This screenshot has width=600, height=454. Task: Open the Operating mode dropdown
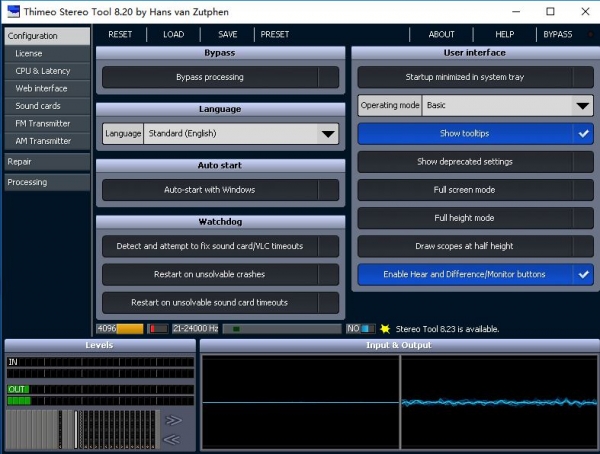click(x=582, y=105)
